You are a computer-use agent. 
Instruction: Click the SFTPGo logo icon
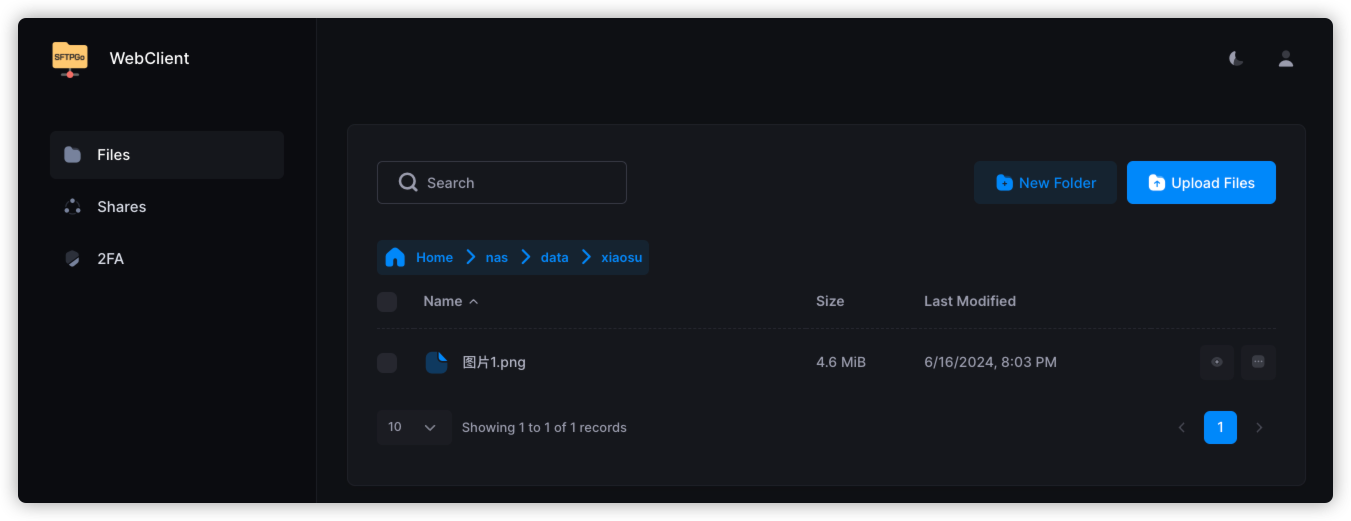point(70,58)
